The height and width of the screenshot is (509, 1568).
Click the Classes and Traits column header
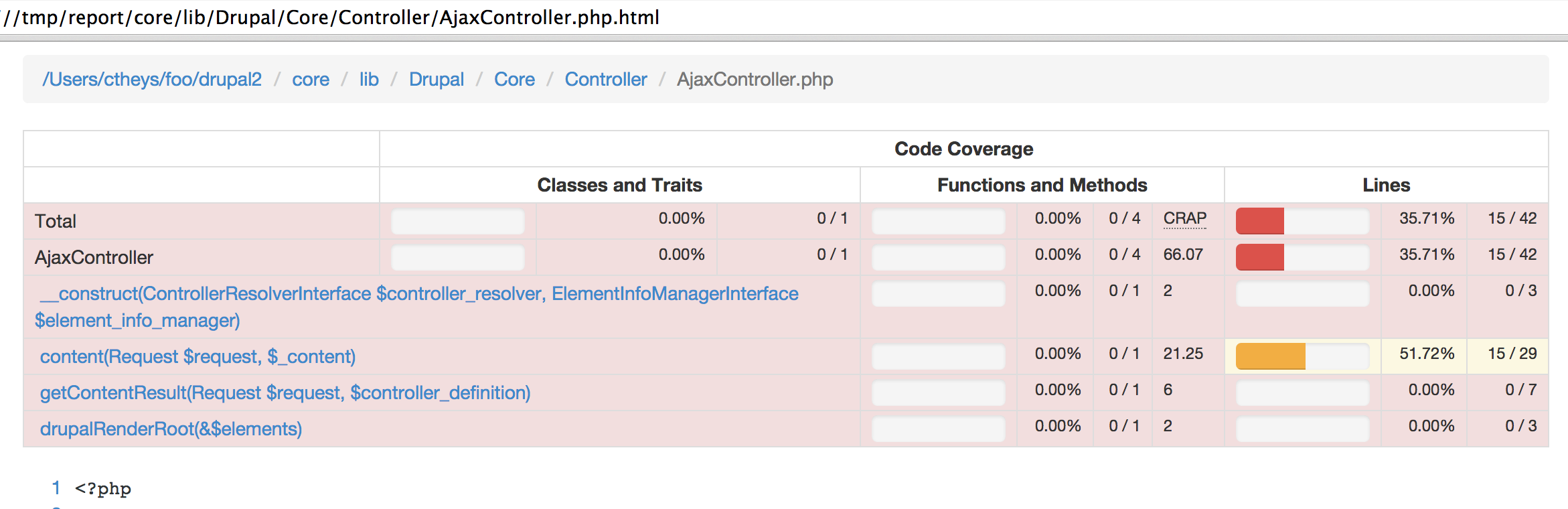click(619, 185)
